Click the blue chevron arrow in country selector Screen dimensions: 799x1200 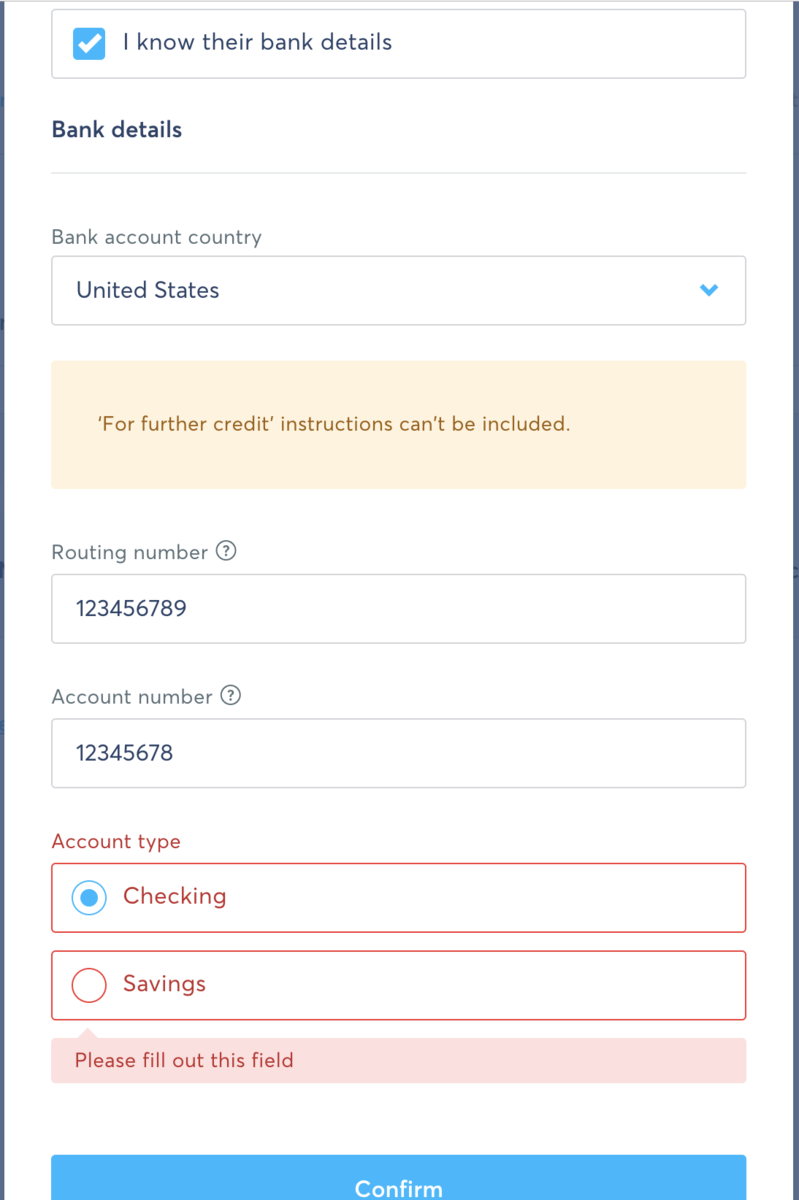click(709, 290)
